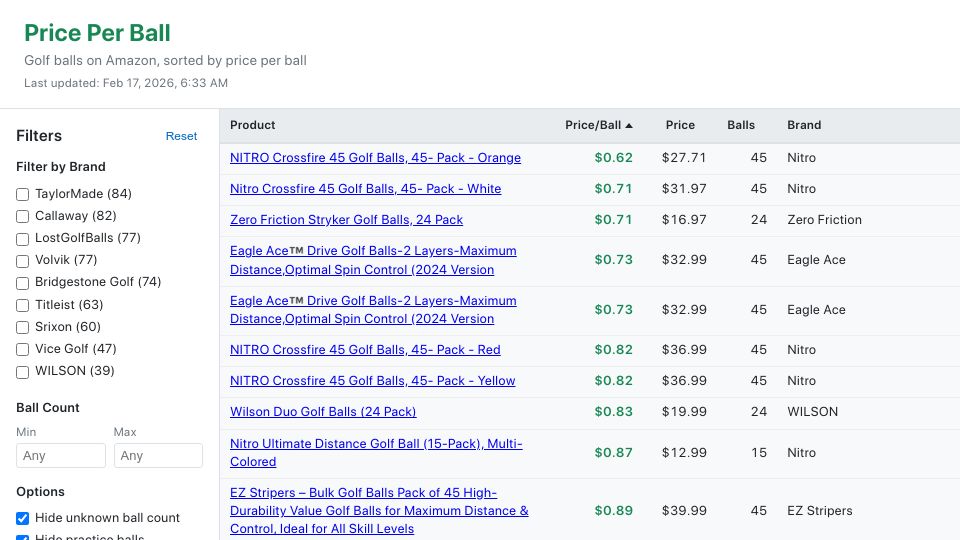This screenshot has height=540, width=960.
Task: Check the TaylorMade brand filter
Action: 23,194
